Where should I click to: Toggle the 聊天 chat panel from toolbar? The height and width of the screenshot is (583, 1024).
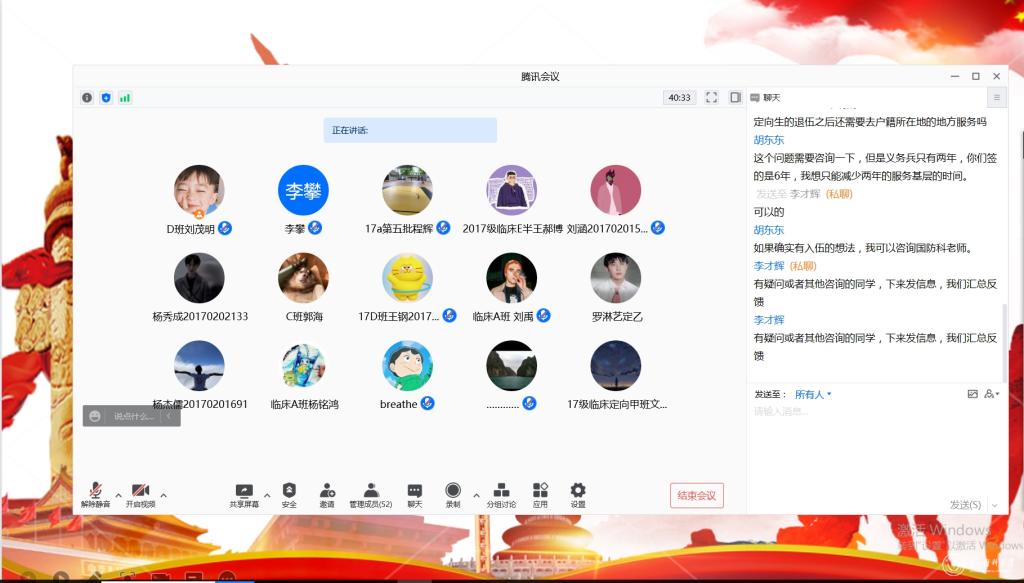coord(414,491)
